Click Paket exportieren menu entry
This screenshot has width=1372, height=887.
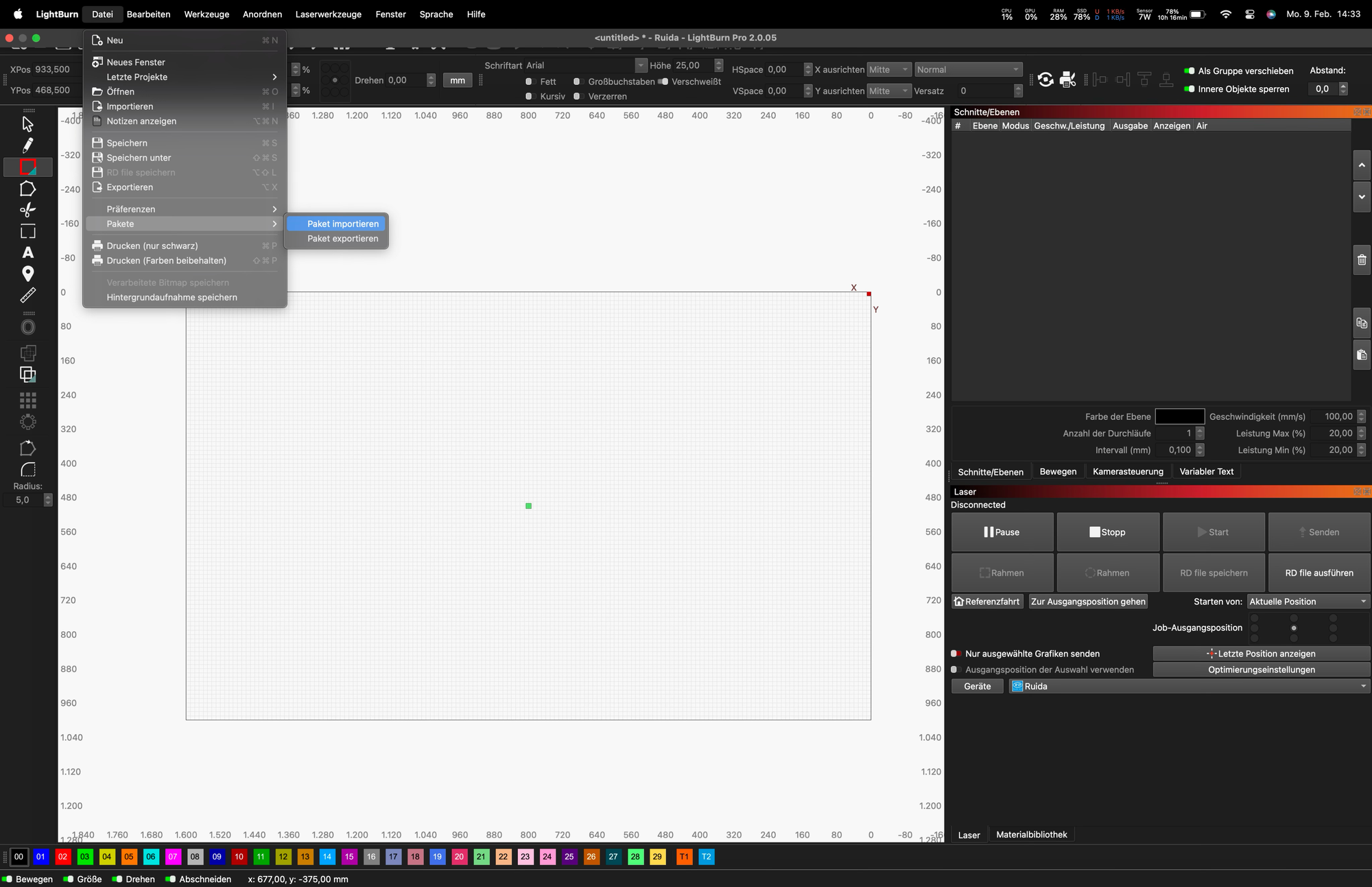click(x=342, y=239)
